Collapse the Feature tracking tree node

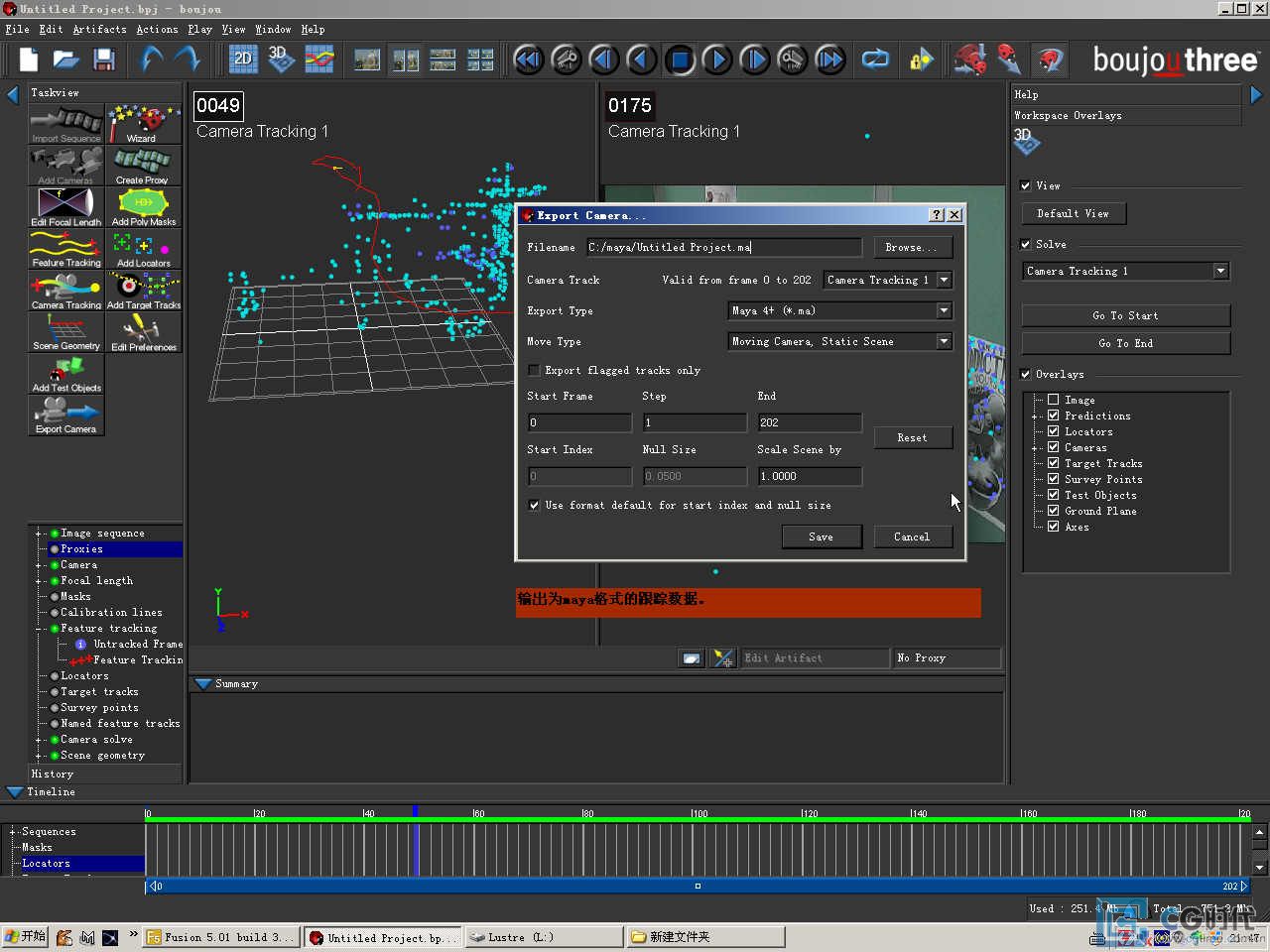[x=39, y=629]
